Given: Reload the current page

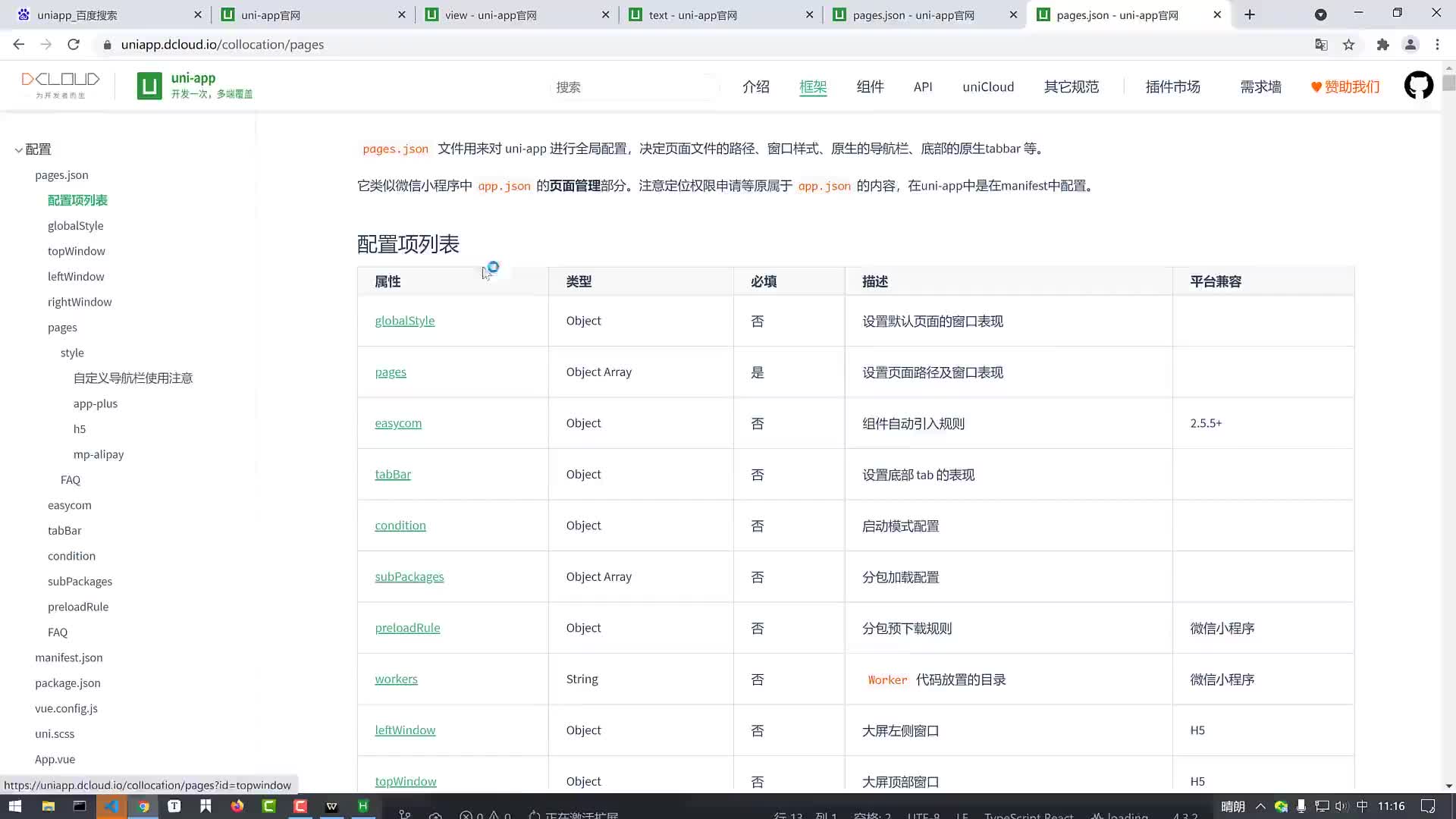Looking at the screenshot, I should pos(74,45).
